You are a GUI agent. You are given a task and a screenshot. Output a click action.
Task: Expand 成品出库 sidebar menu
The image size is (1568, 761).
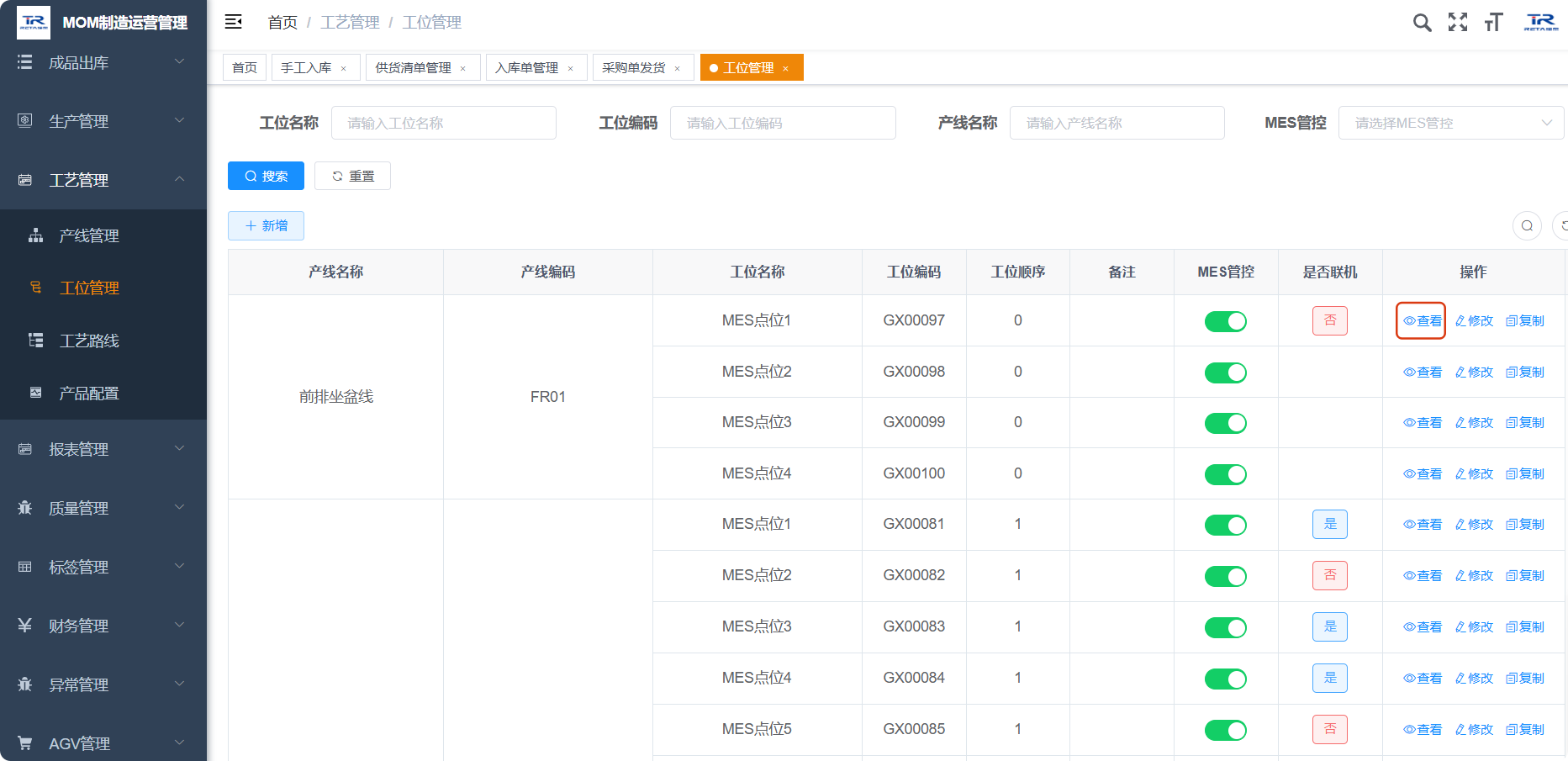pos(103,62)
